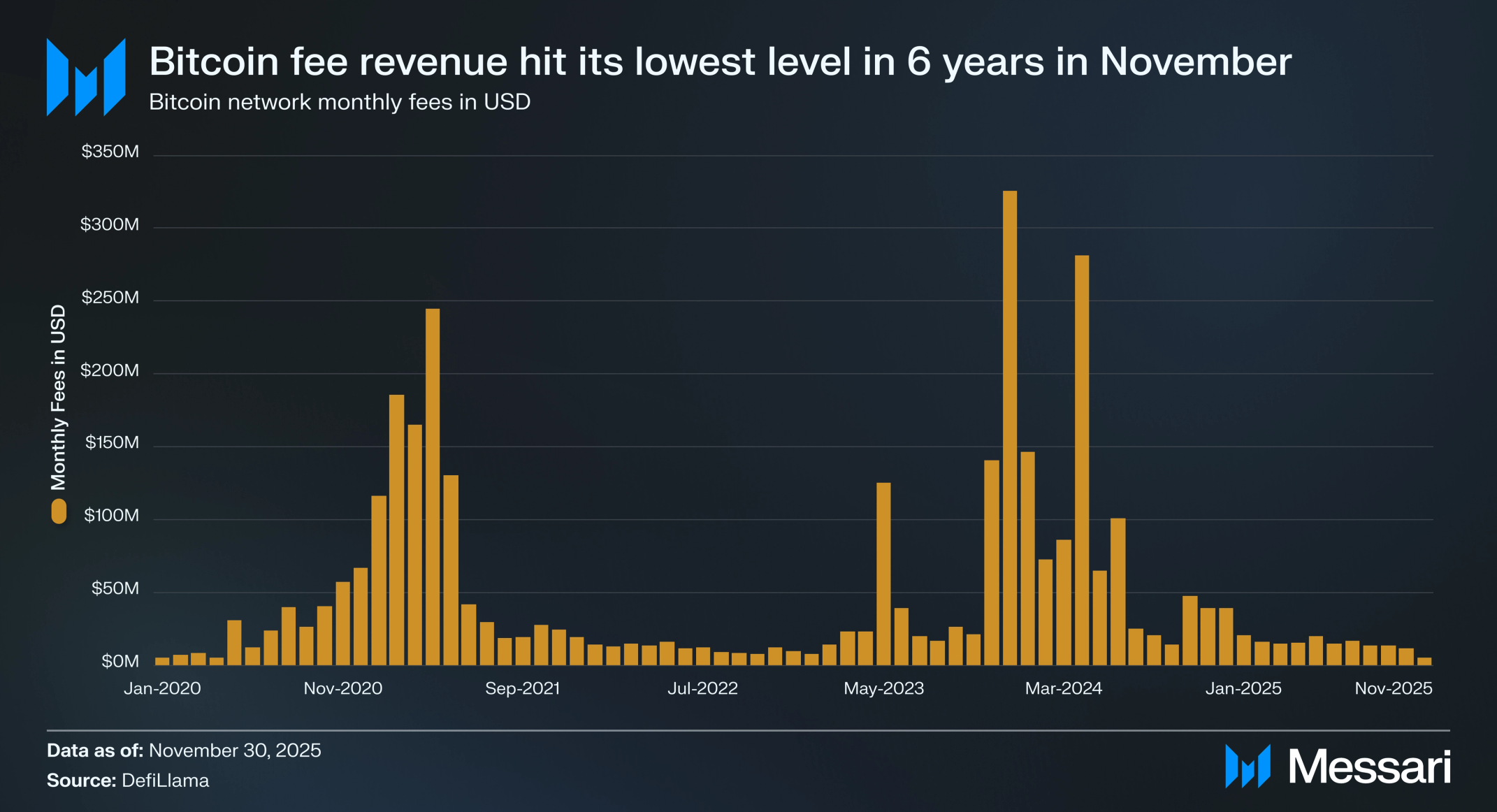Click the Jan-2025 x-axis label

(x=1243, y=688)
